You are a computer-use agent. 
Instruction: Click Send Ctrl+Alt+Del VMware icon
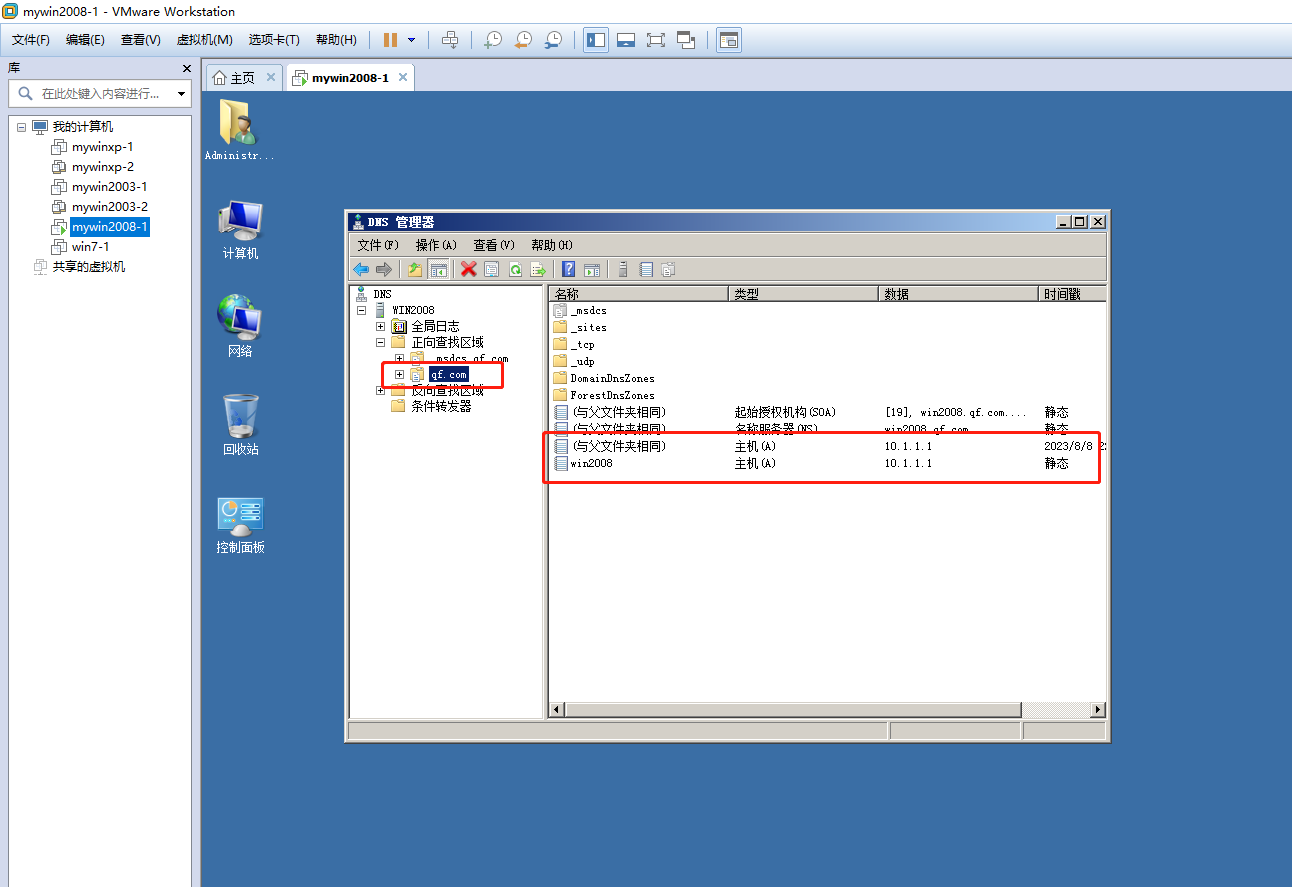[450, 40]
